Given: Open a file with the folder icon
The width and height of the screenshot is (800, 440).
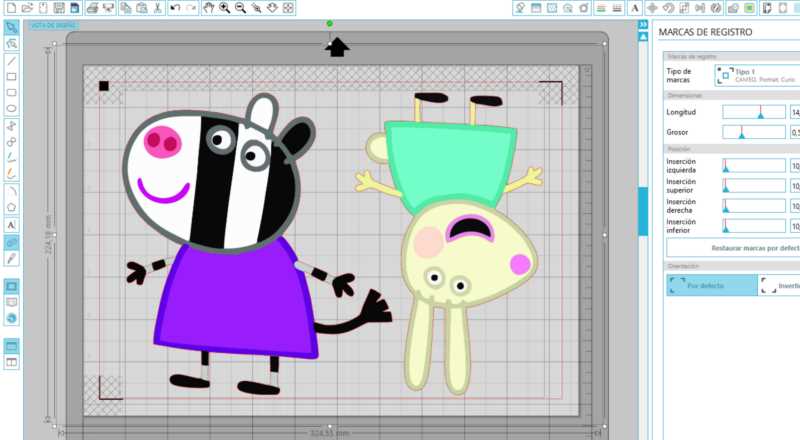Looking at the screenshot, I should [27, 8].
